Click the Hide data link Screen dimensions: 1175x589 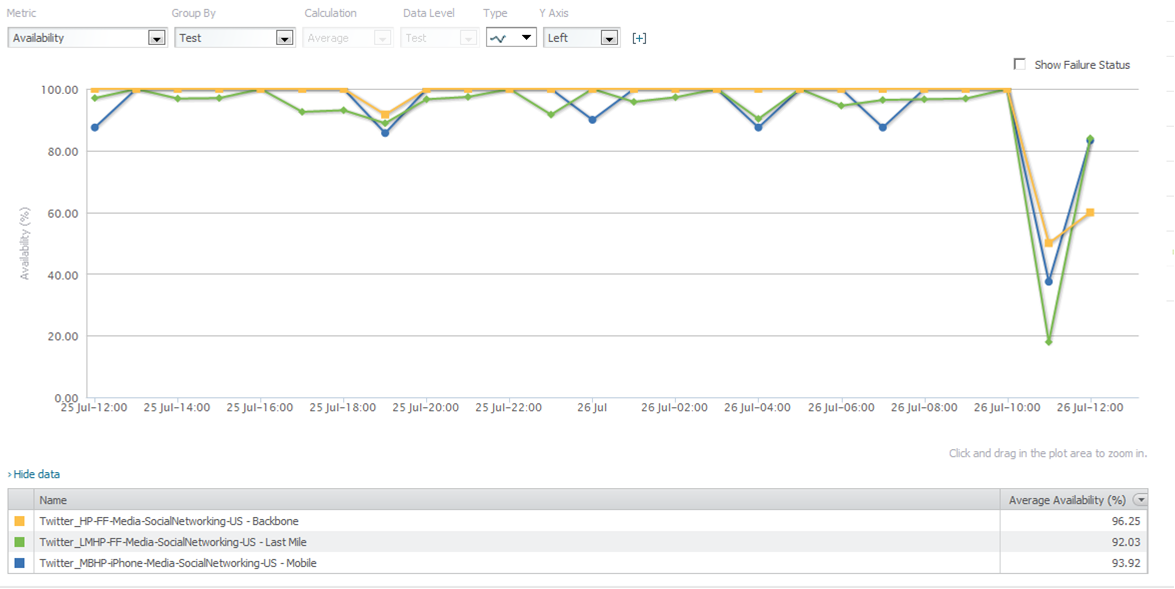34,474
